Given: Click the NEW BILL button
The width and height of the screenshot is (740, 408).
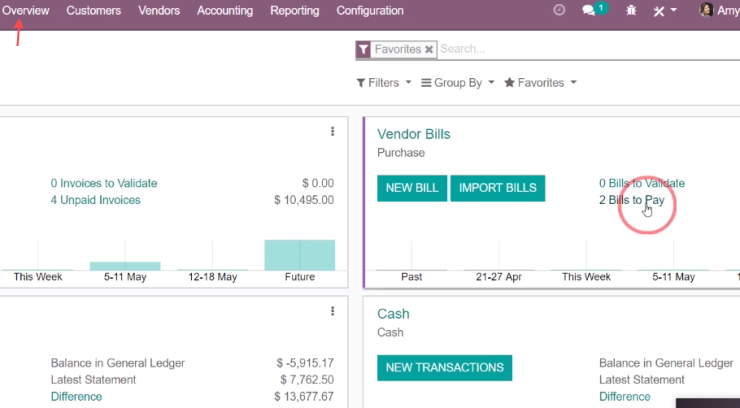Looking at the screenshot, I should point(412,188).
